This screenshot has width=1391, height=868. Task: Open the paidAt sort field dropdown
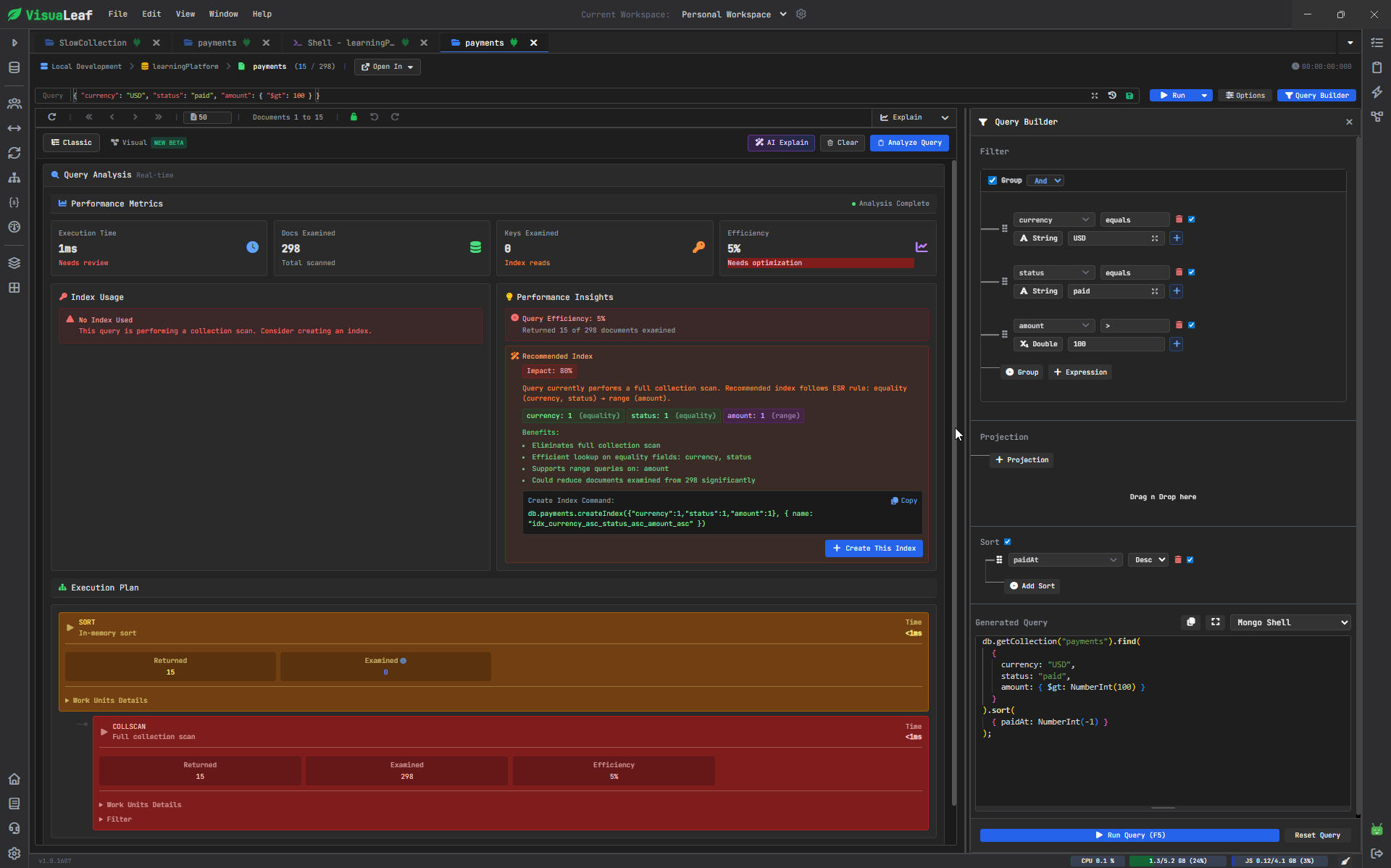1064,559
